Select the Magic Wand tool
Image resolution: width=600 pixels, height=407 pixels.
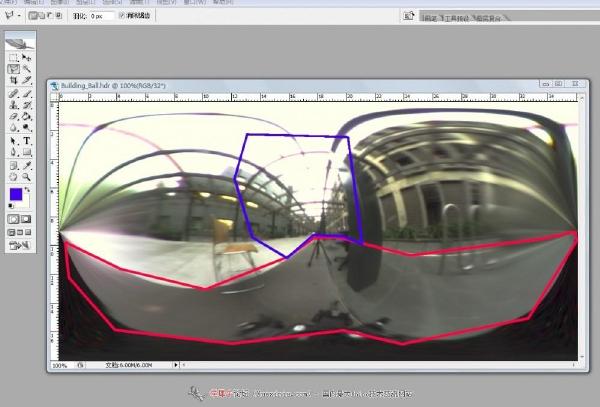26,69
